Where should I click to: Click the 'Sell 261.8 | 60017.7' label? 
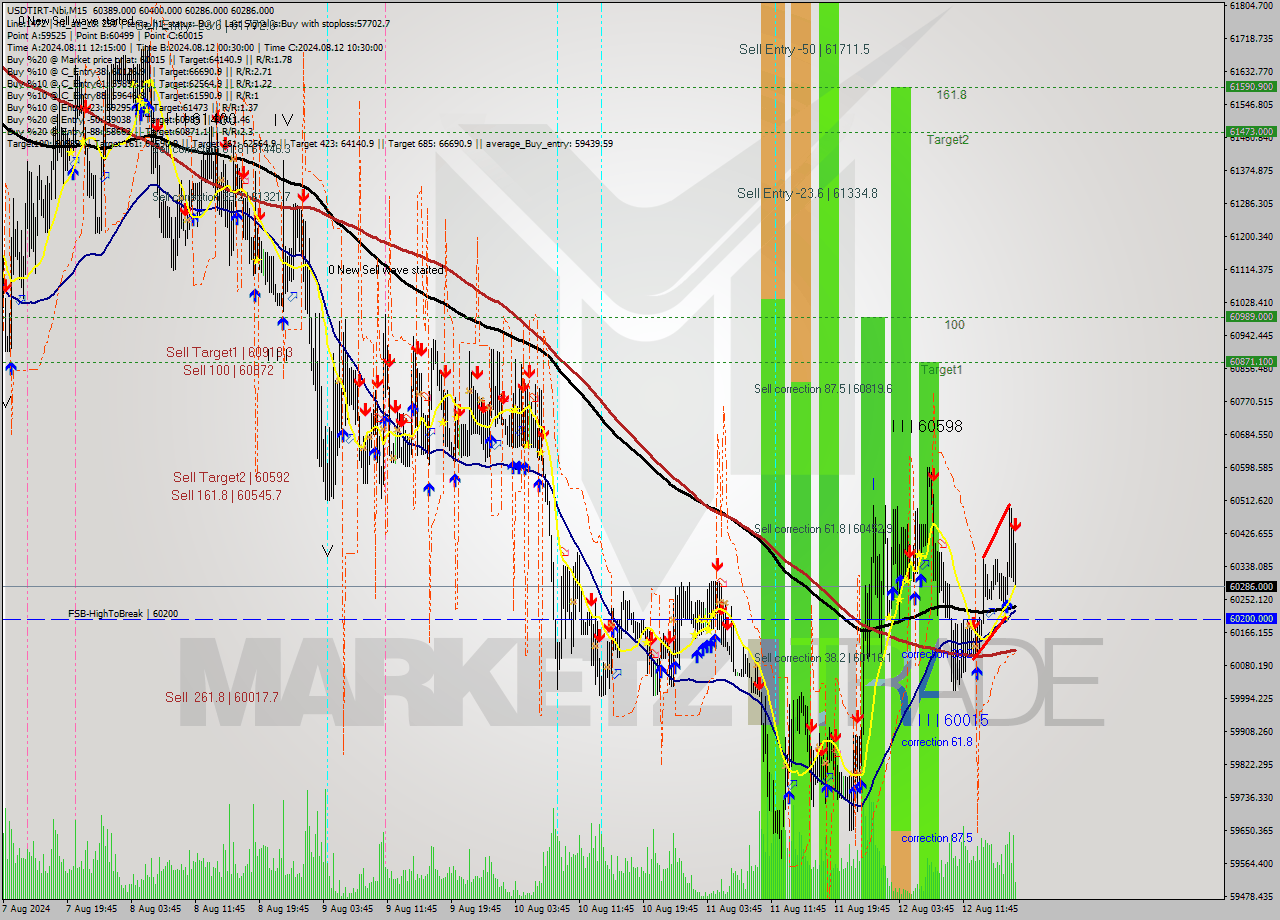tap(222, 697)
